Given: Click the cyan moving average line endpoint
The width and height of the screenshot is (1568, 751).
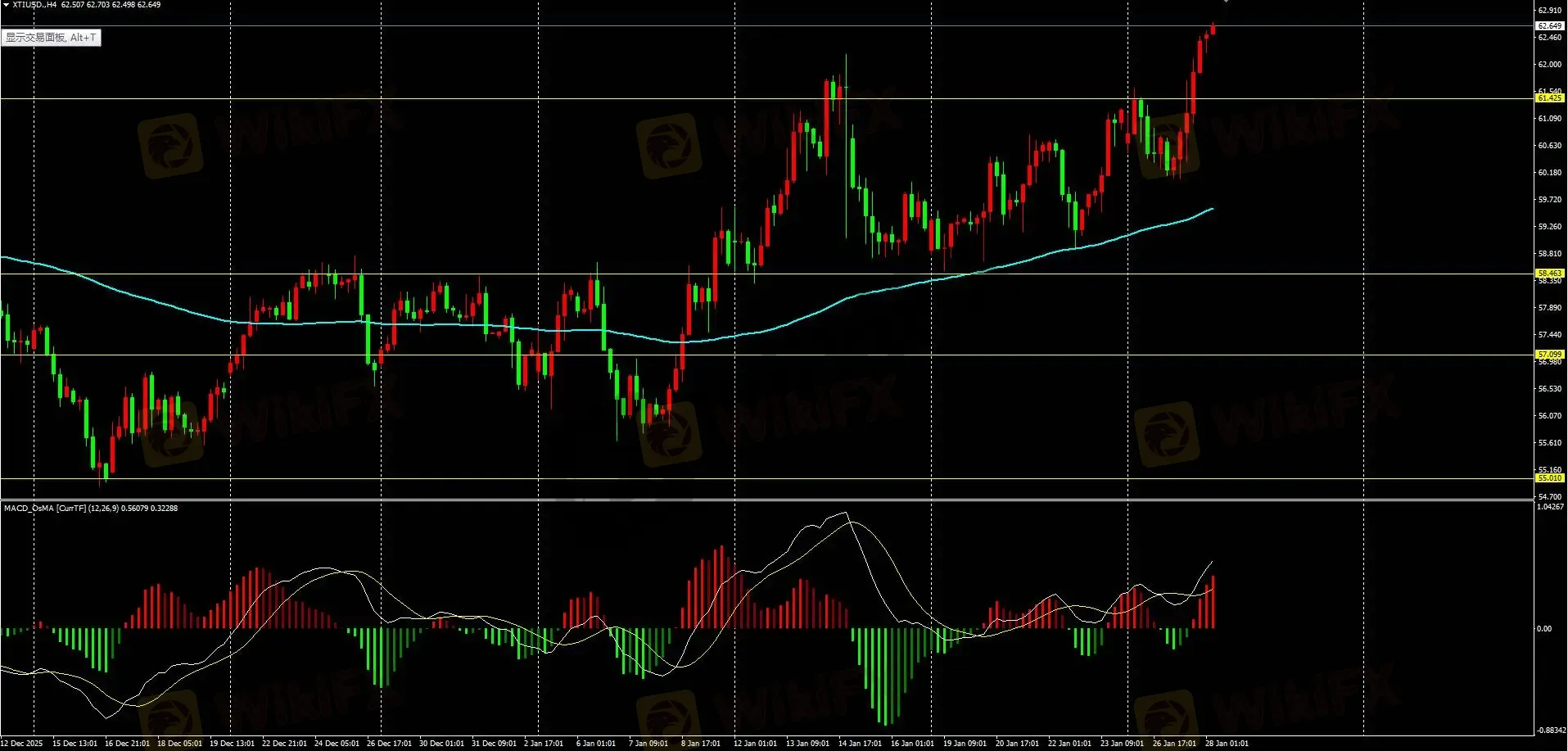Looking at the screenshot, I should [1212, 209].
